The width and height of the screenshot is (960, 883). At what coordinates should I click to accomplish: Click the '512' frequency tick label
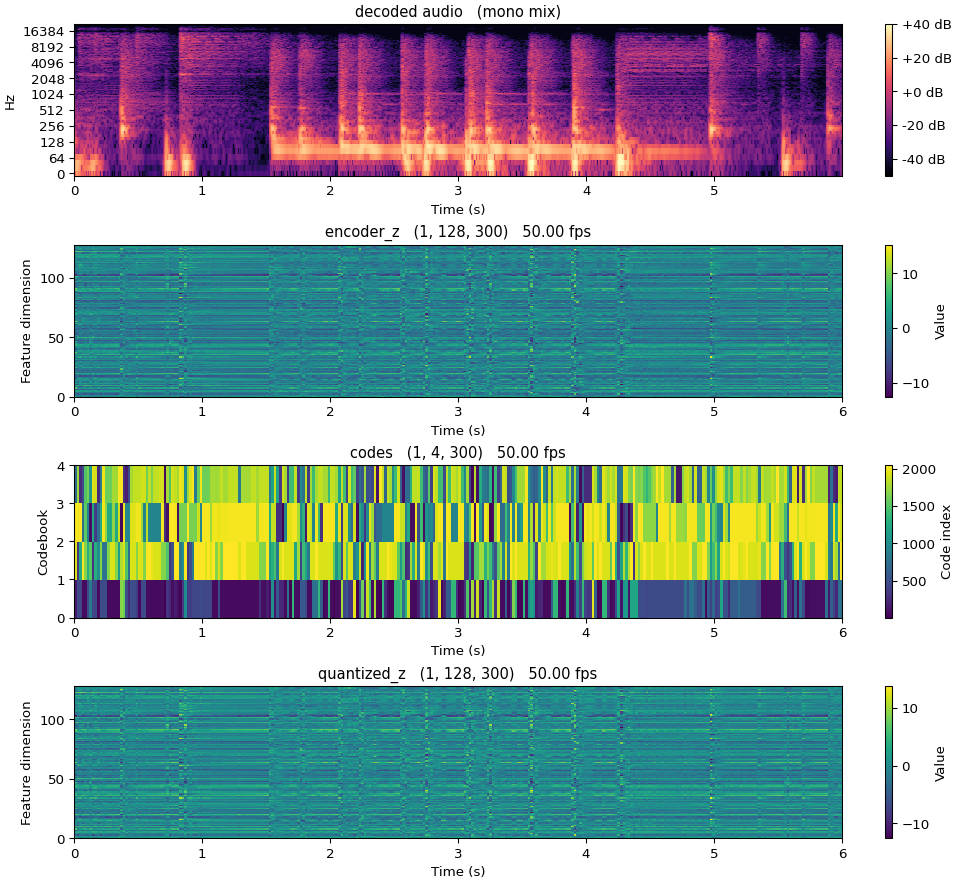(53, 111)
